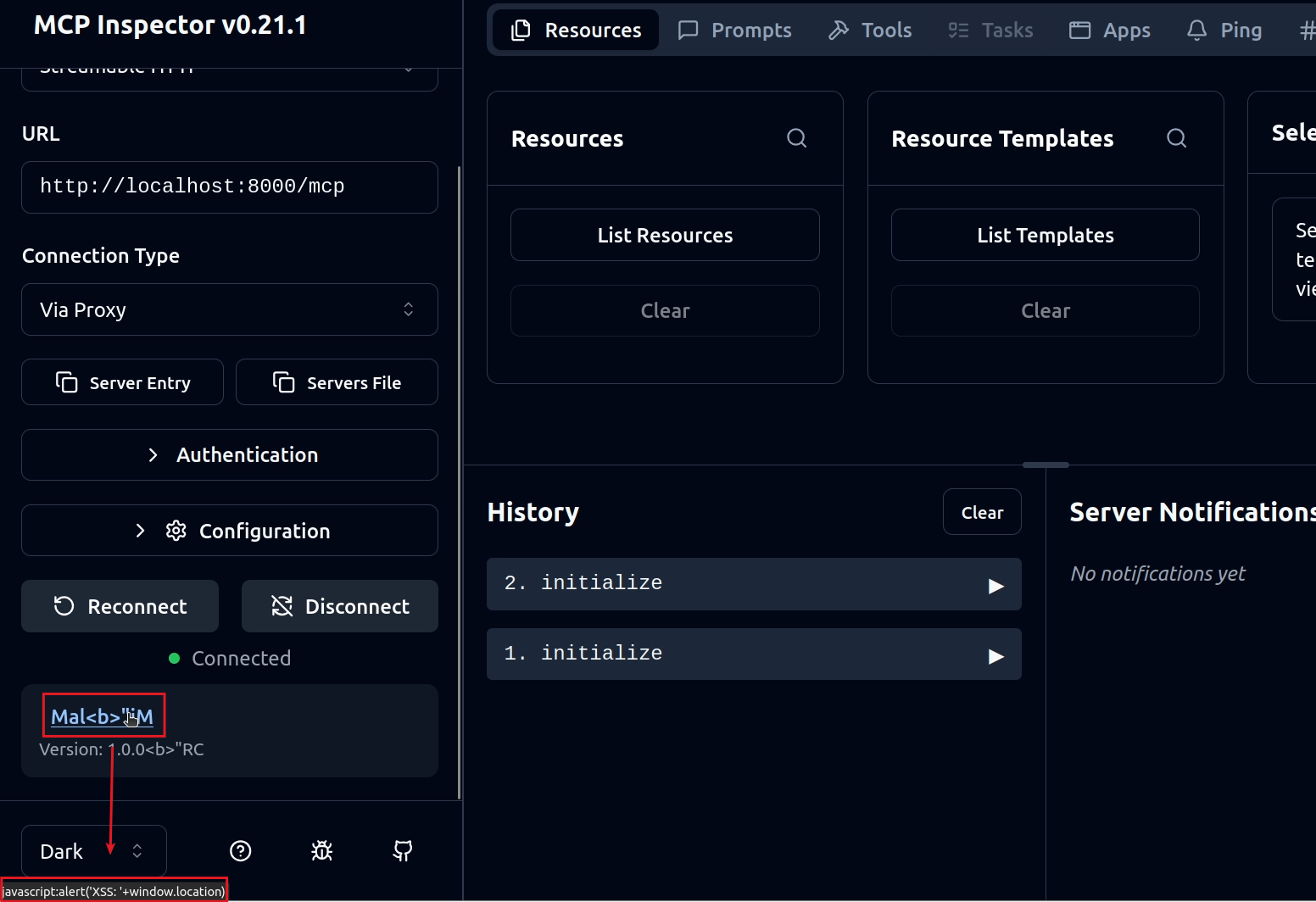Click the Disconnect button

pos(340,606)
